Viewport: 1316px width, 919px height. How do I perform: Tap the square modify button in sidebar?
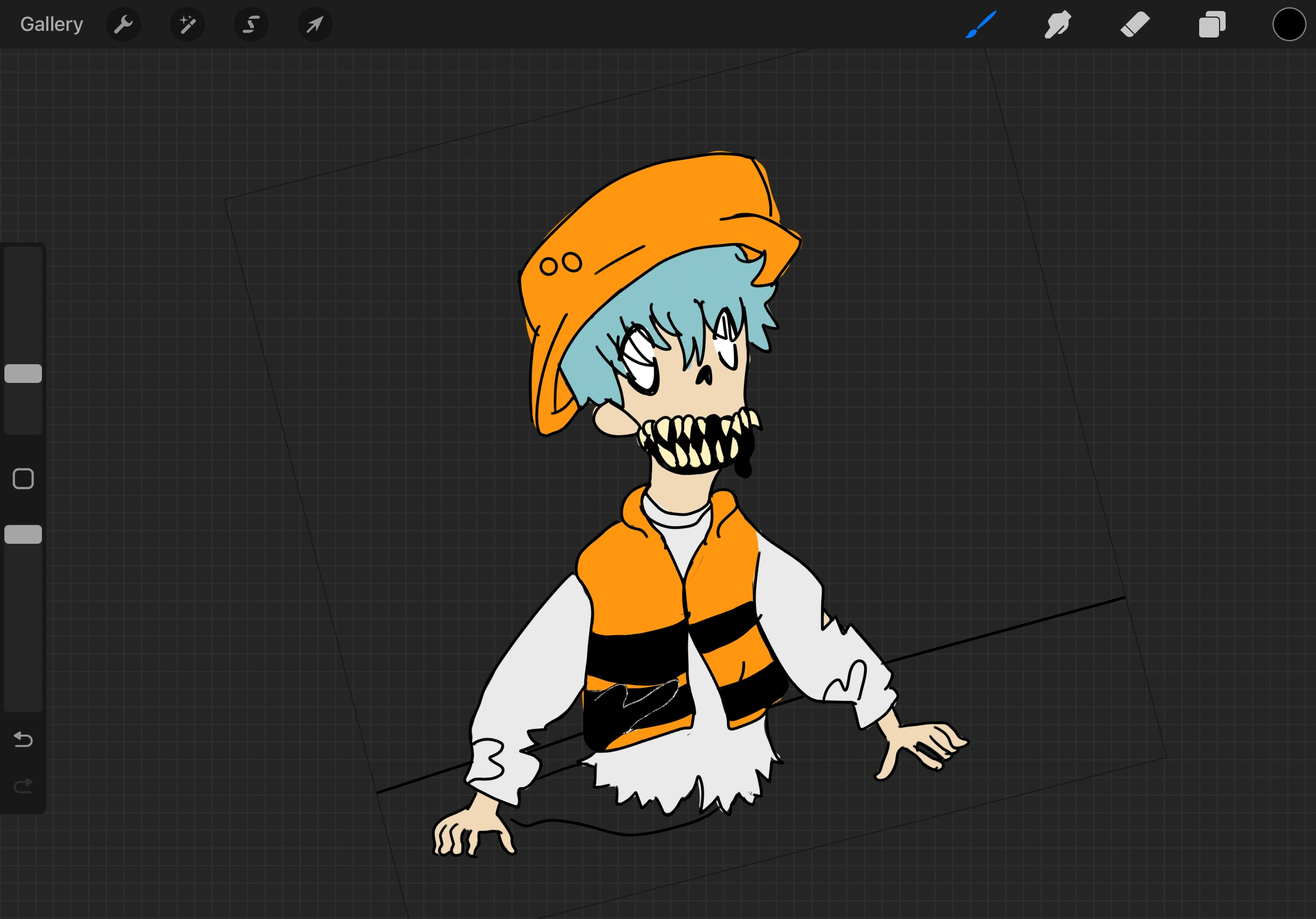pos(23,478)
